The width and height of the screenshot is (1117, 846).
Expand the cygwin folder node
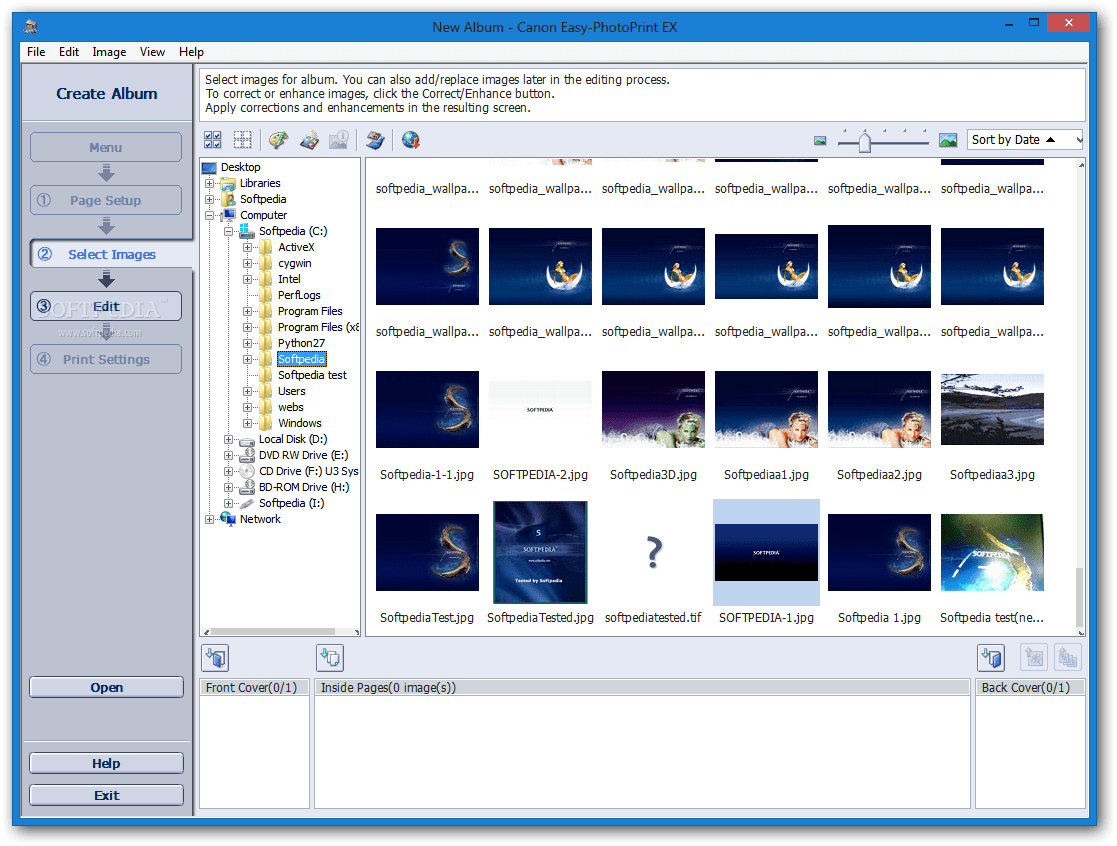[x=247, y=263]
